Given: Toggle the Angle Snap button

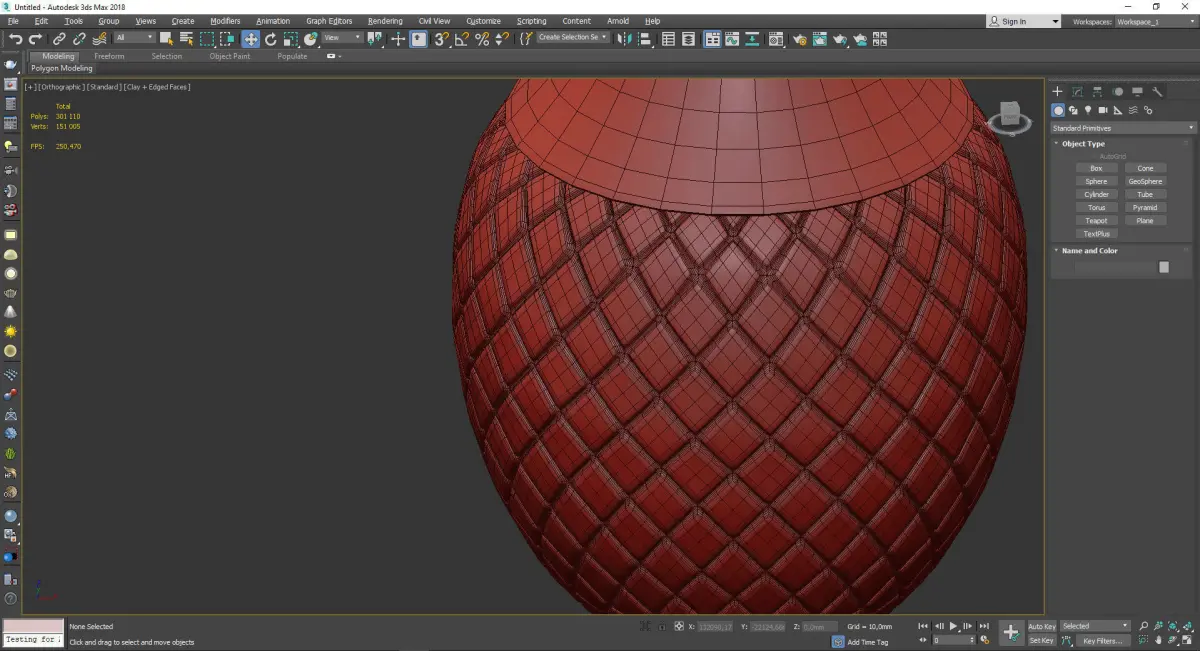Looking at the screenshot, I should pos(461,39).
